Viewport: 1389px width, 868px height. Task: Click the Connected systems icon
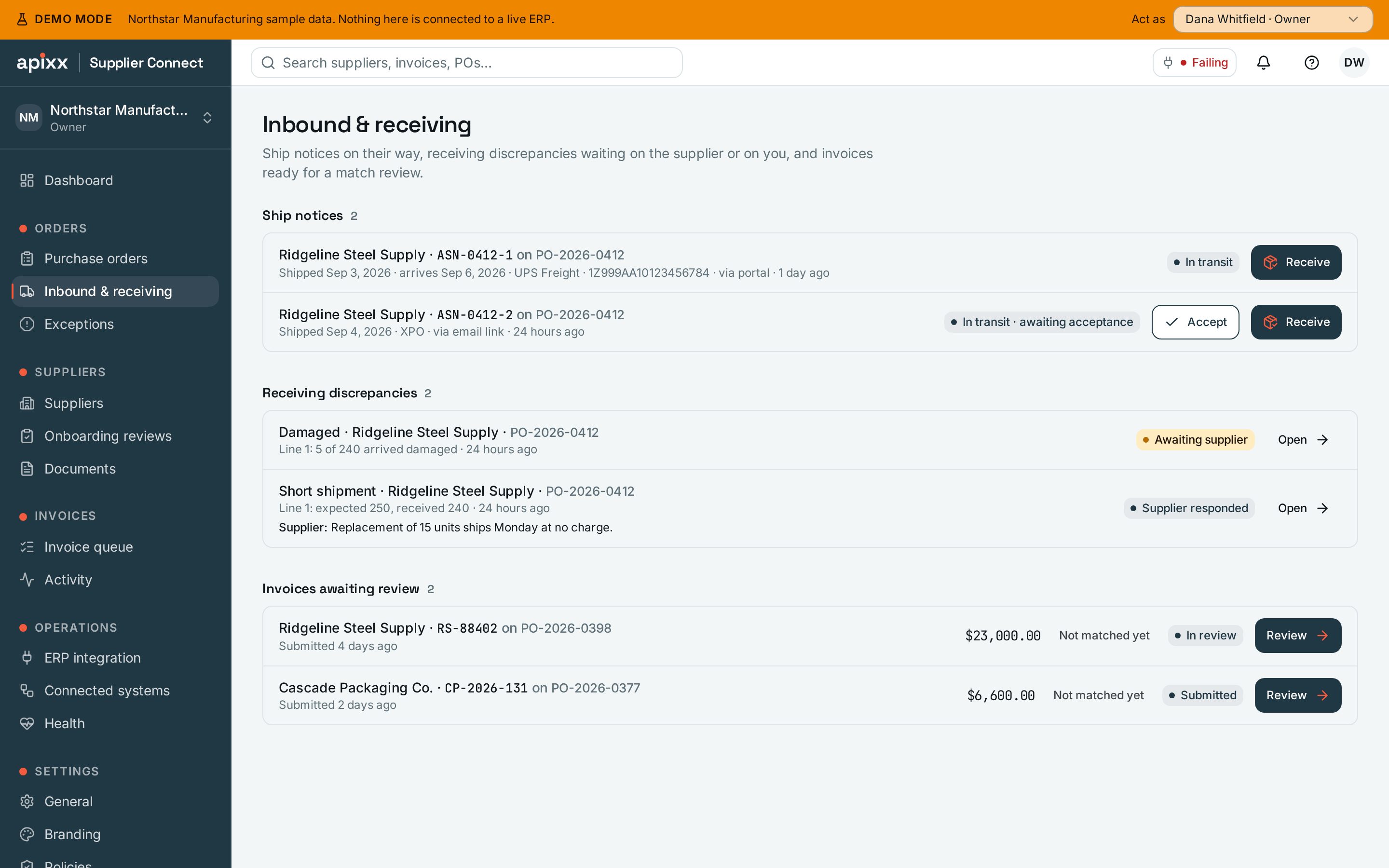click(27, 690)
